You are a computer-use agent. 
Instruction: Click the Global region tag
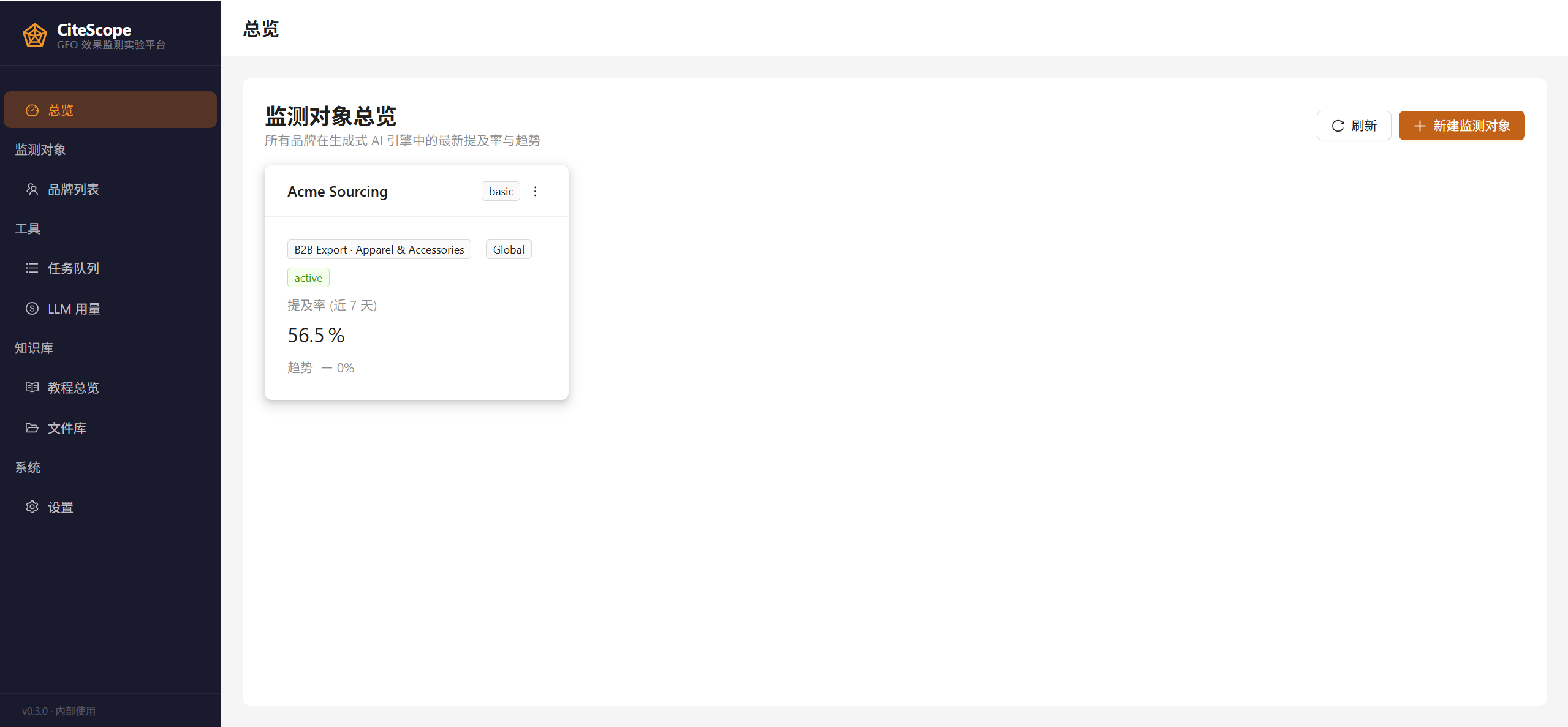tap(509, 250)
